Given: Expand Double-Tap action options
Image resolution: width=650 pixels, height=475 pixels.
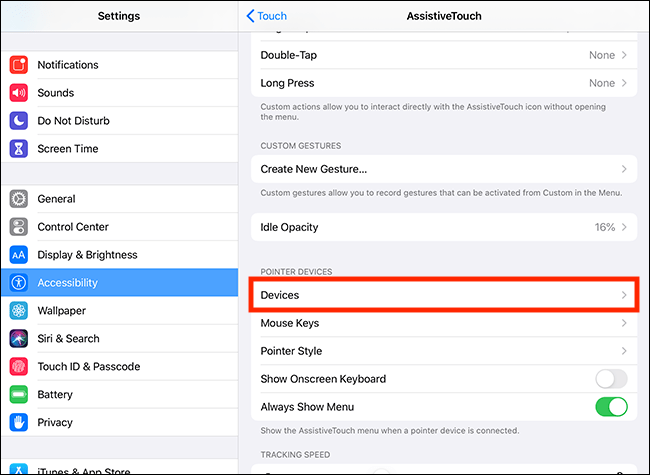Looking at the screenshot, I should [x=444, y=55].
